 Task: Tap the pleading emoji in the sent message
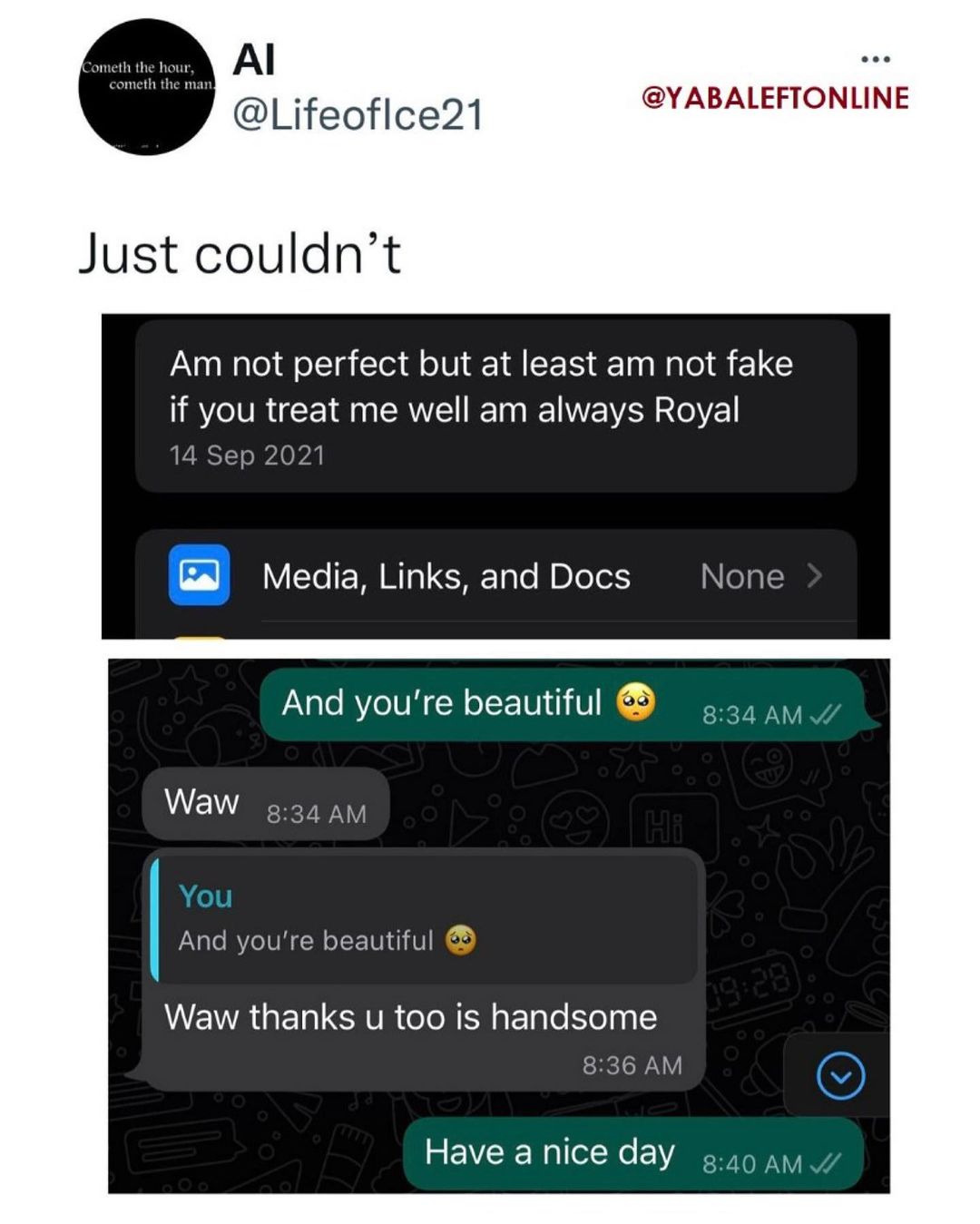636,703
